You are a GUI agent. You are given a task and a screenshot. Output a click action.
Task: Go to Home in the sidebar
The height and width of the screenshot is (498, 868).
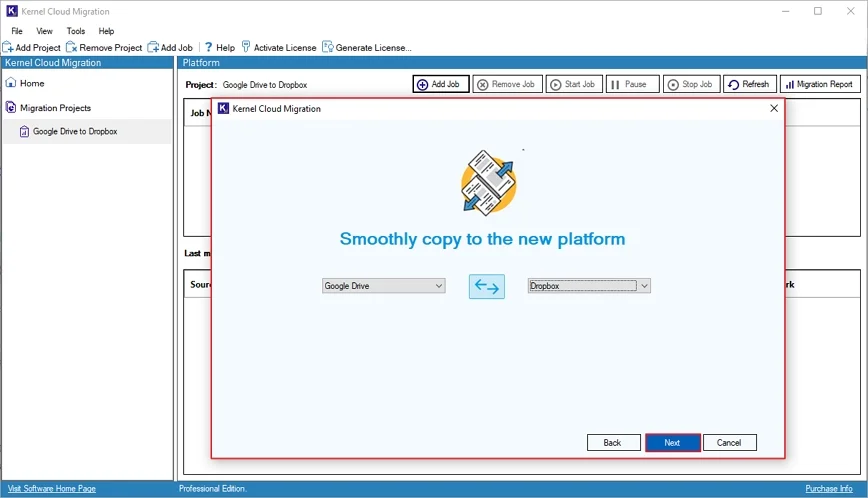coord(32,83)
